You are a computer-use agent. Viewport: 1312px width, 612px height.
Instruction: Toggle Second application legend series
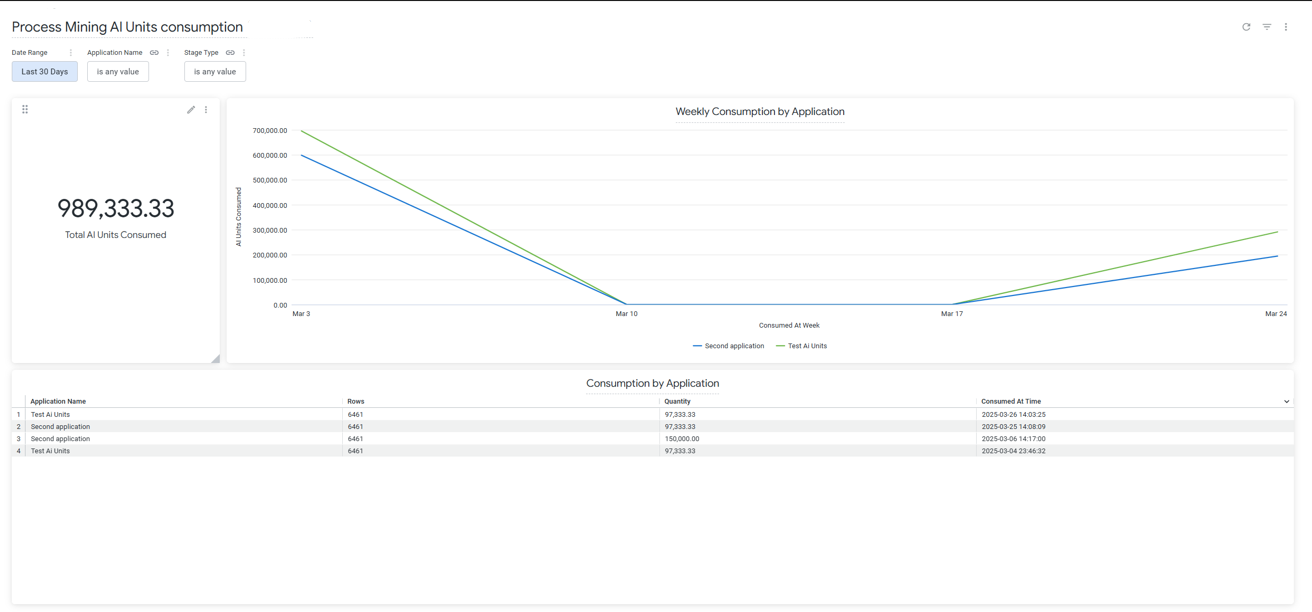(728, 346)
